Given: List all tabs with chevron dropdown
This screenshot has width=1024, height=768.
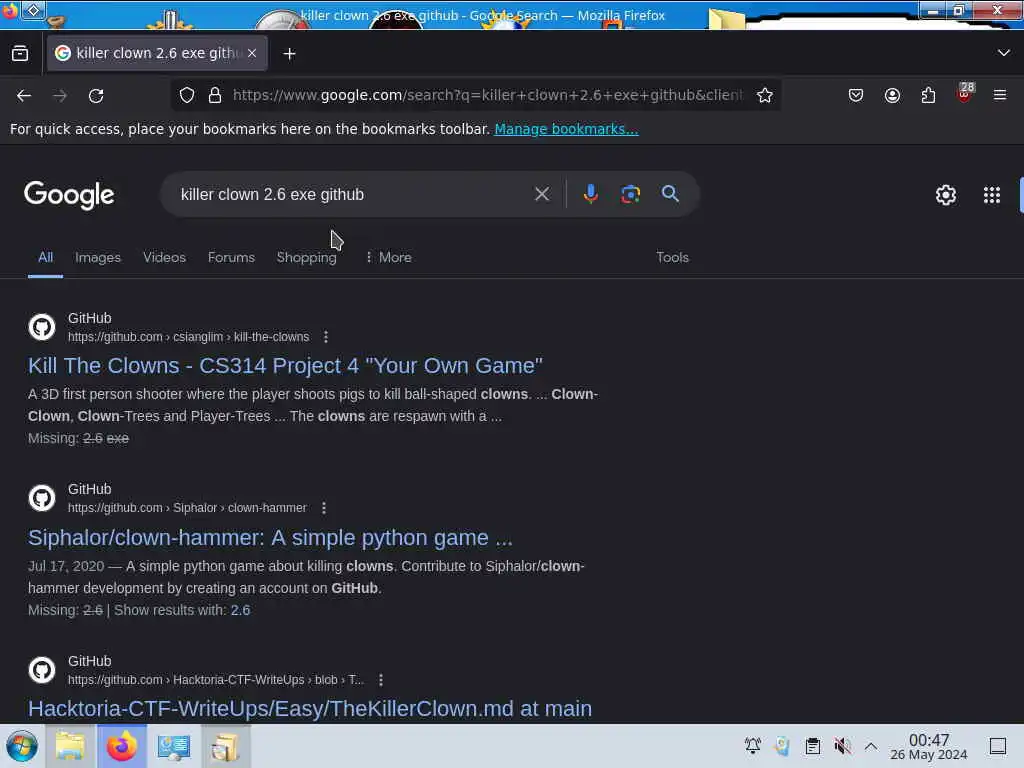Looking at the screenshot, I should click(x=1004, y=53).
